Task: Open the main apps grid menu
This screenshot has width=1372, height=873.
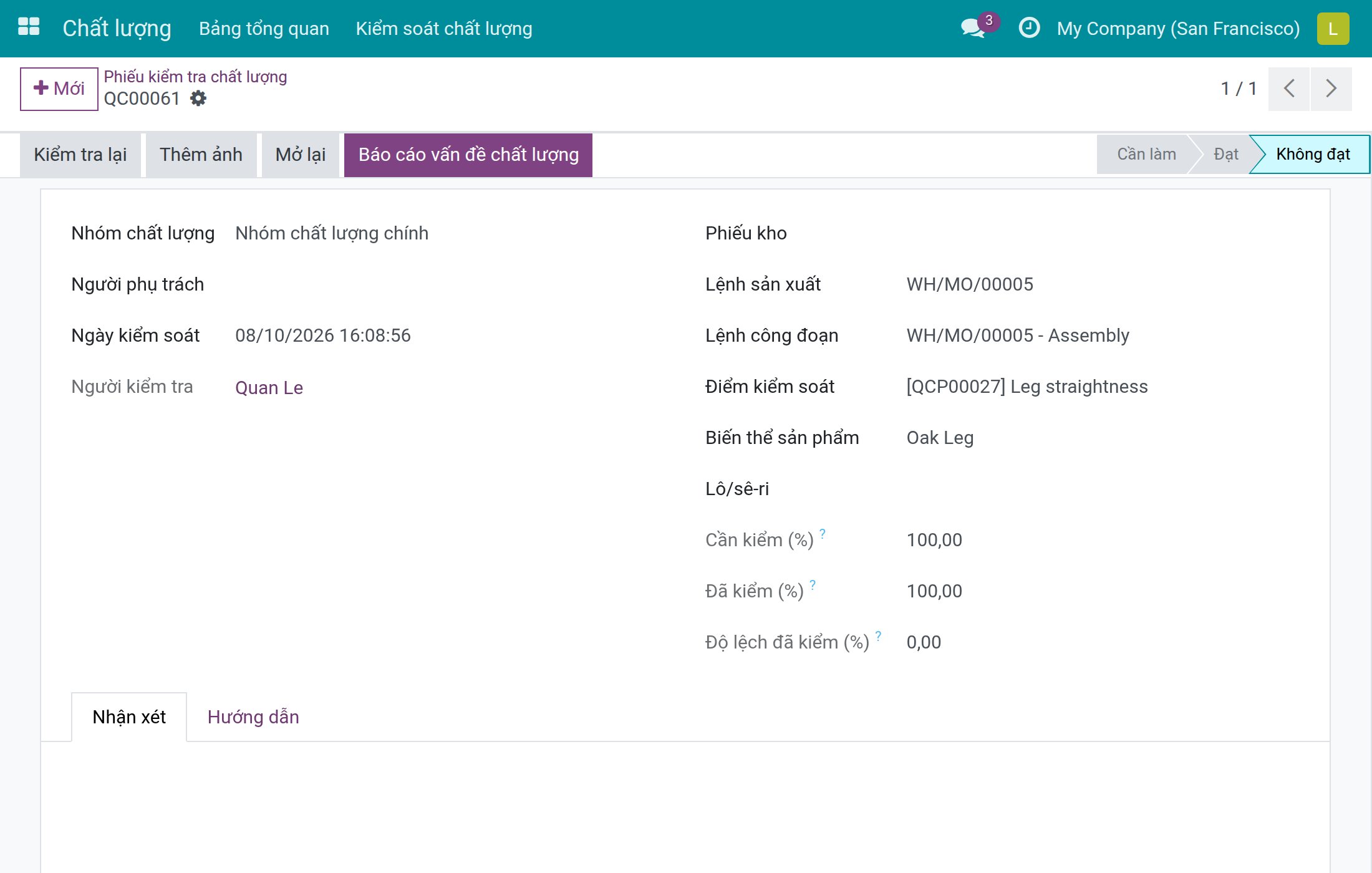Action: click(29, 27)
